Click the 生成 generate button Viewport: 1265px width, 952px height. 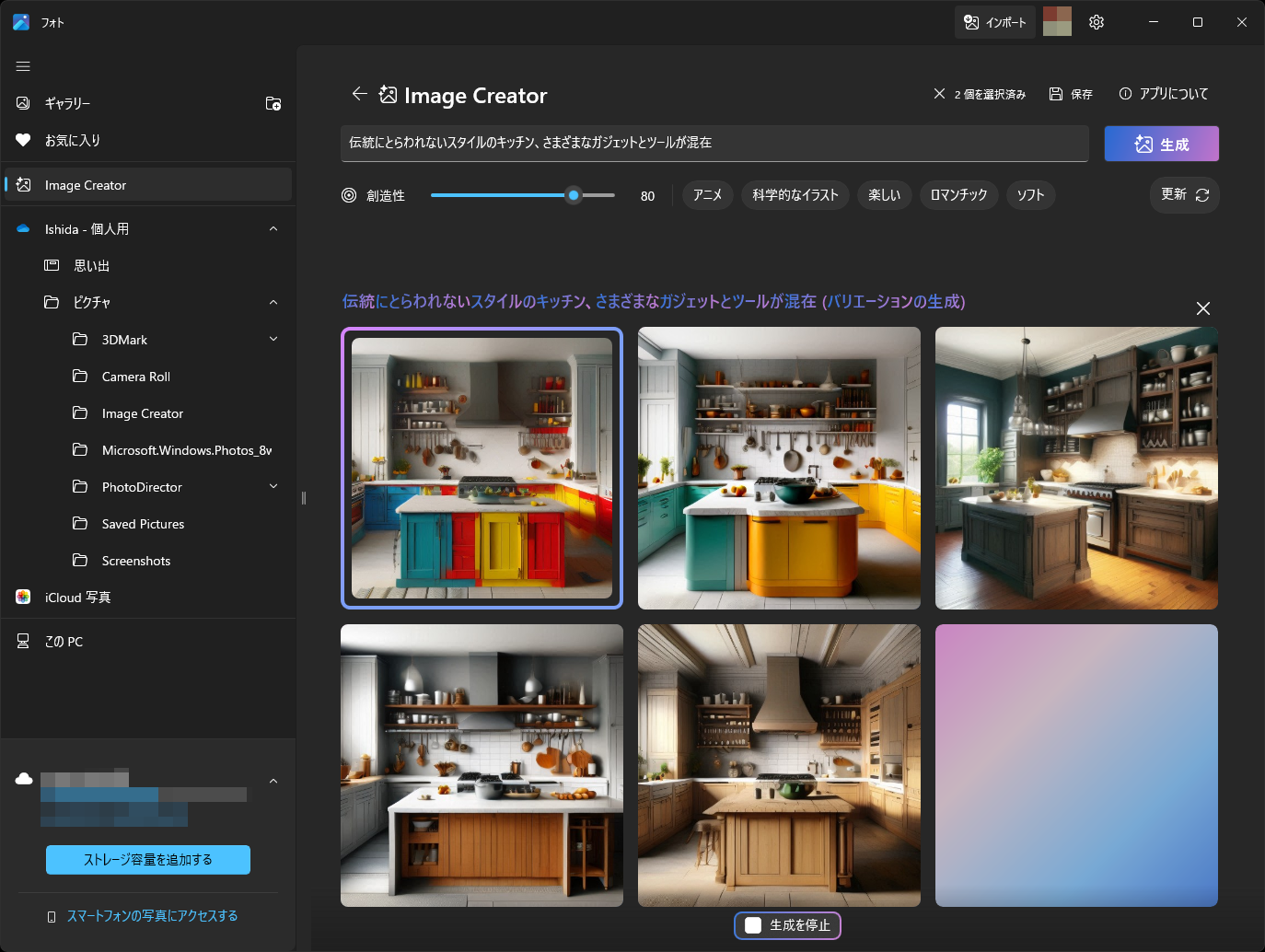coord(1162,144)
